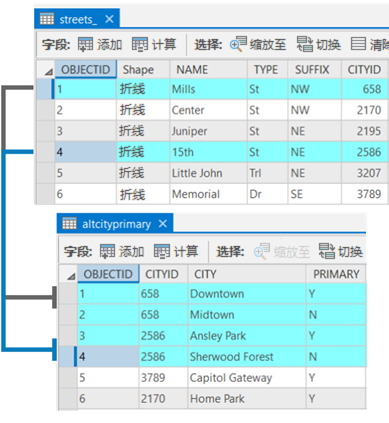Open altcityprimary table options corner triangle
The image size is (389, 423).
pos(71,276)
